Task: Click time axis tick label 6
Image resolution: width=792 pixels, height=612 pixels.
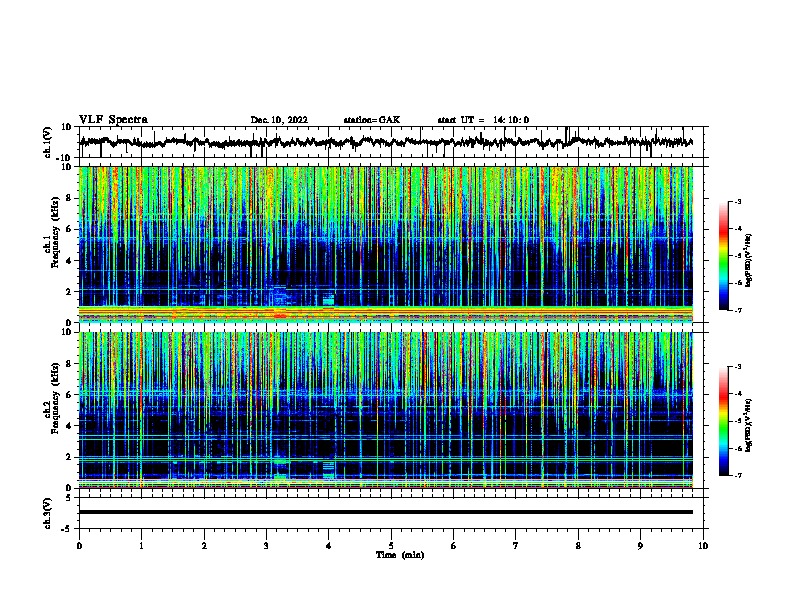Action: [x=454, y=546]
